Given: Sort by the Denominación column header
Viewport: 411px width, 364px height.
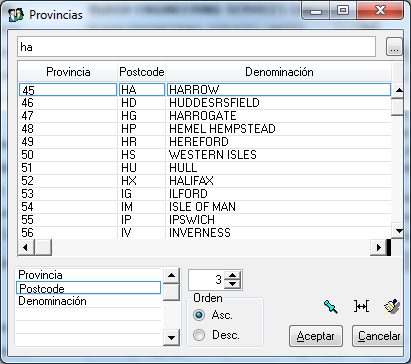Looking at the screenshot, I should click(x=279, y=72).
